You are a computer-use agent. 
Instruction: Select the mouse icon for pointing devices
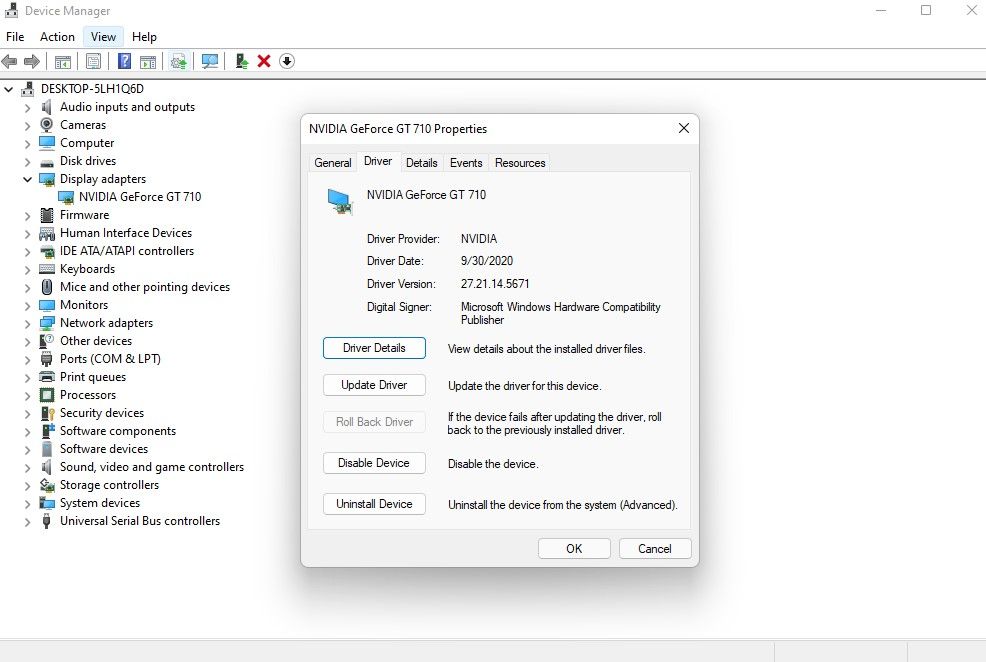pos(47,287)
